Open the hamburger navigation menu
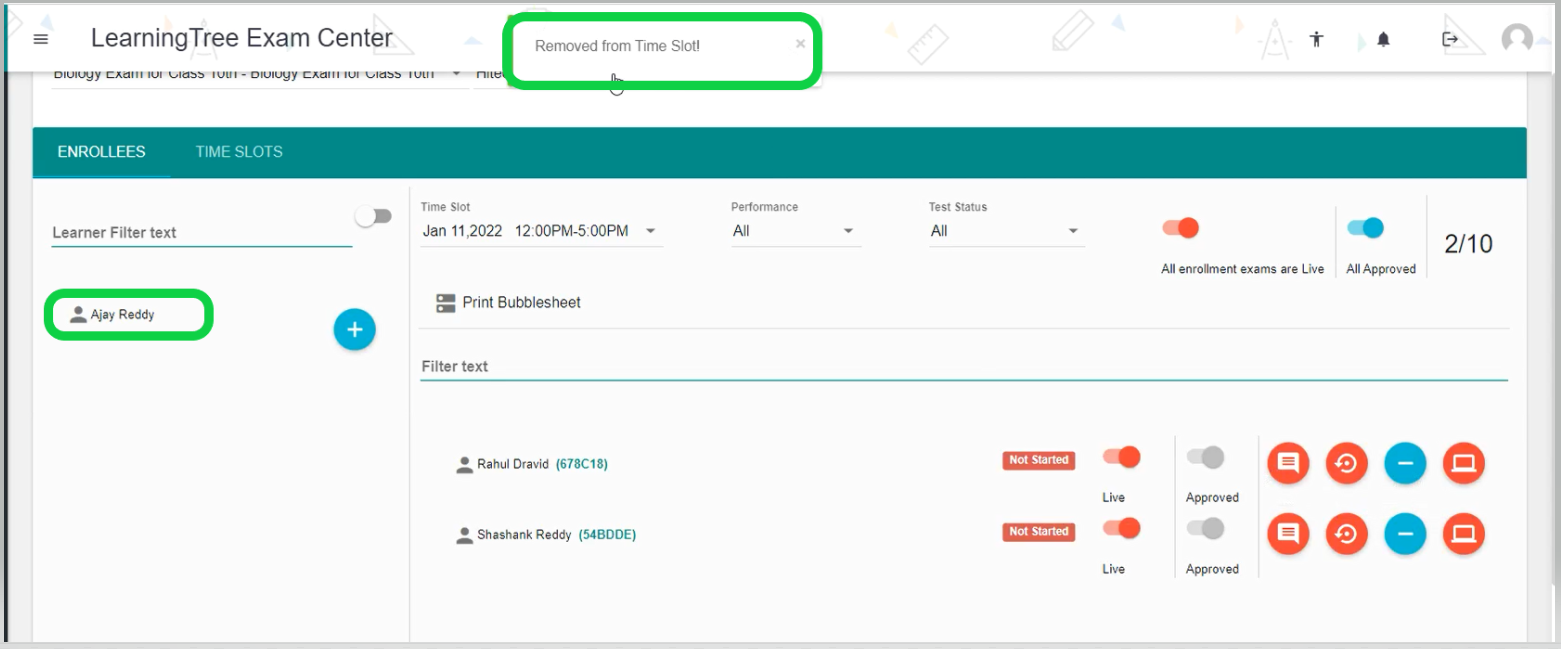Image resolution: width=1561 pixels, height=649 pixels. pos(41,39)
